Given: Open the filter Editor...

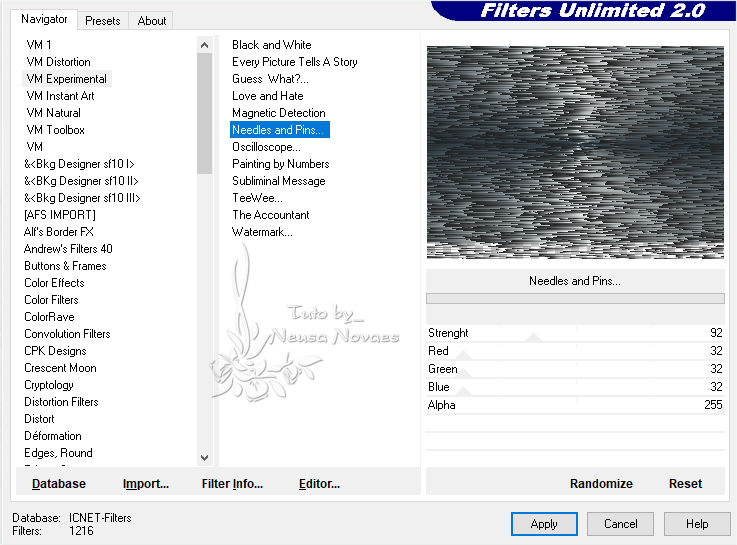Looking at the screenshot, I should (x=319, y=483).
